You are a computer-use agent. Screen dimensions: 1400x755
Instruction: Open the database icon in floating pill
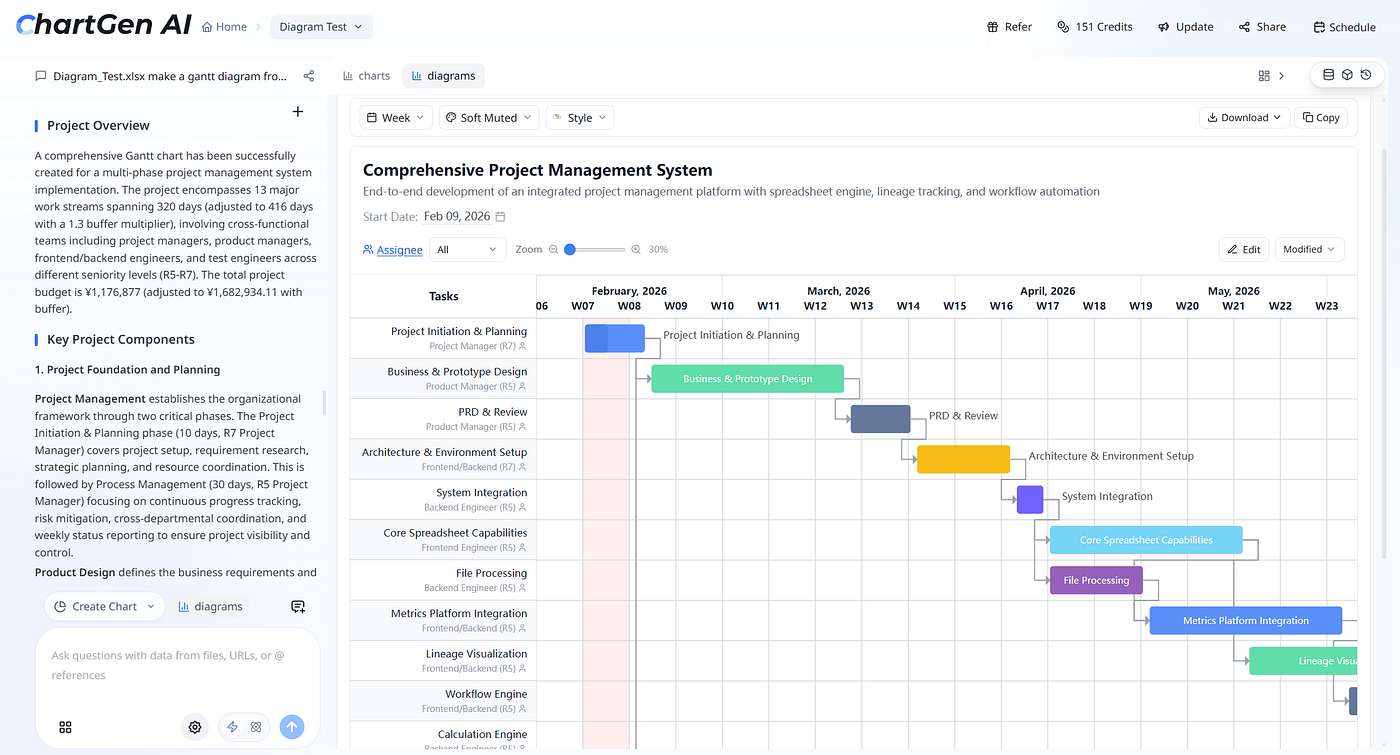[x=1328, y=75]
